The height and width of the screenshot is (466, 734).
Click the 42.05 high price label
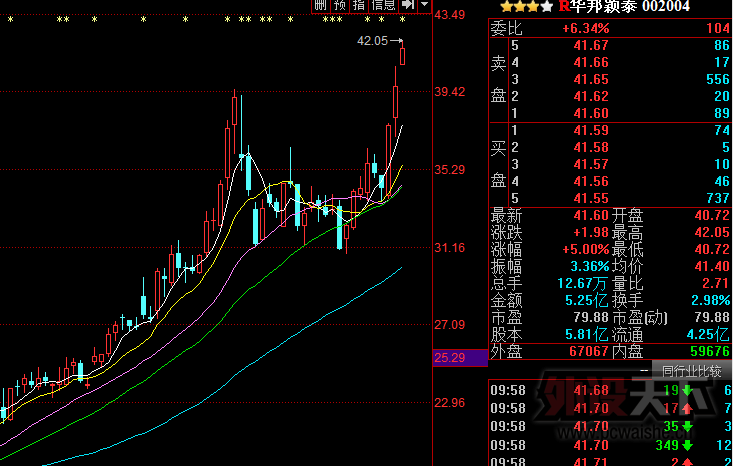click(x=372, y=41)
